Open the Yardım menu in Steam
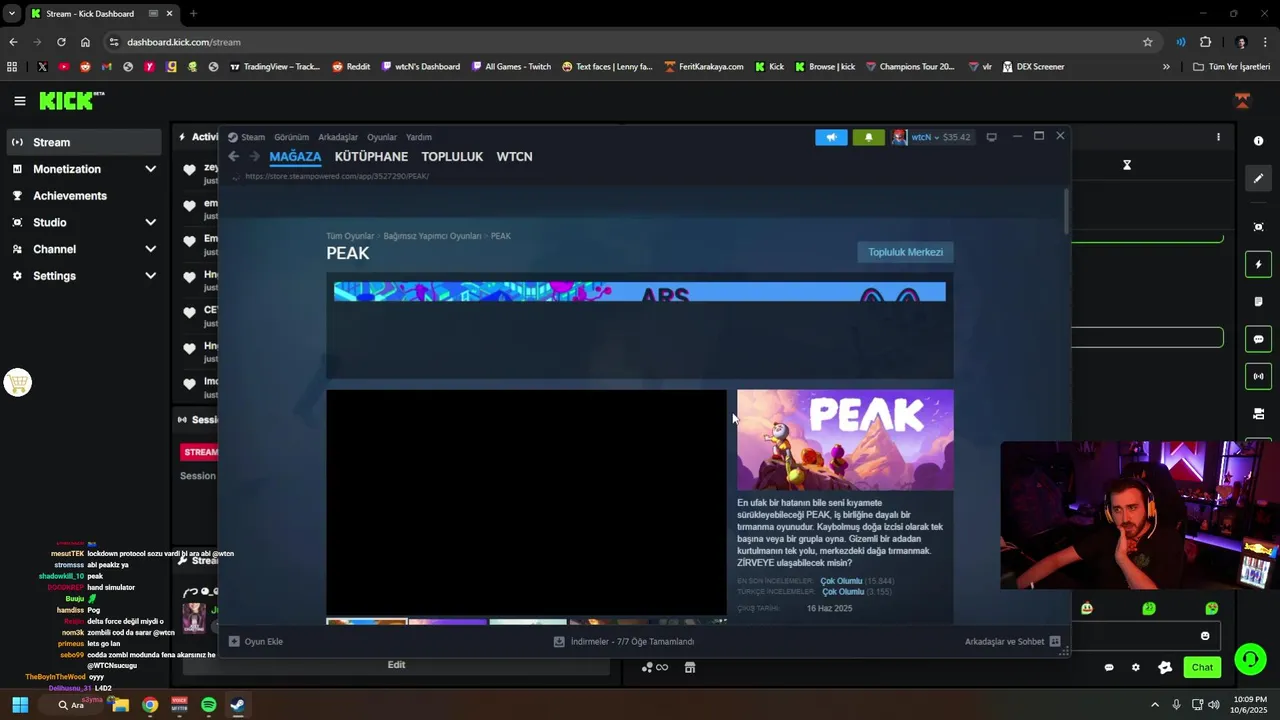 pyautogui.click(x=419, y=137)
